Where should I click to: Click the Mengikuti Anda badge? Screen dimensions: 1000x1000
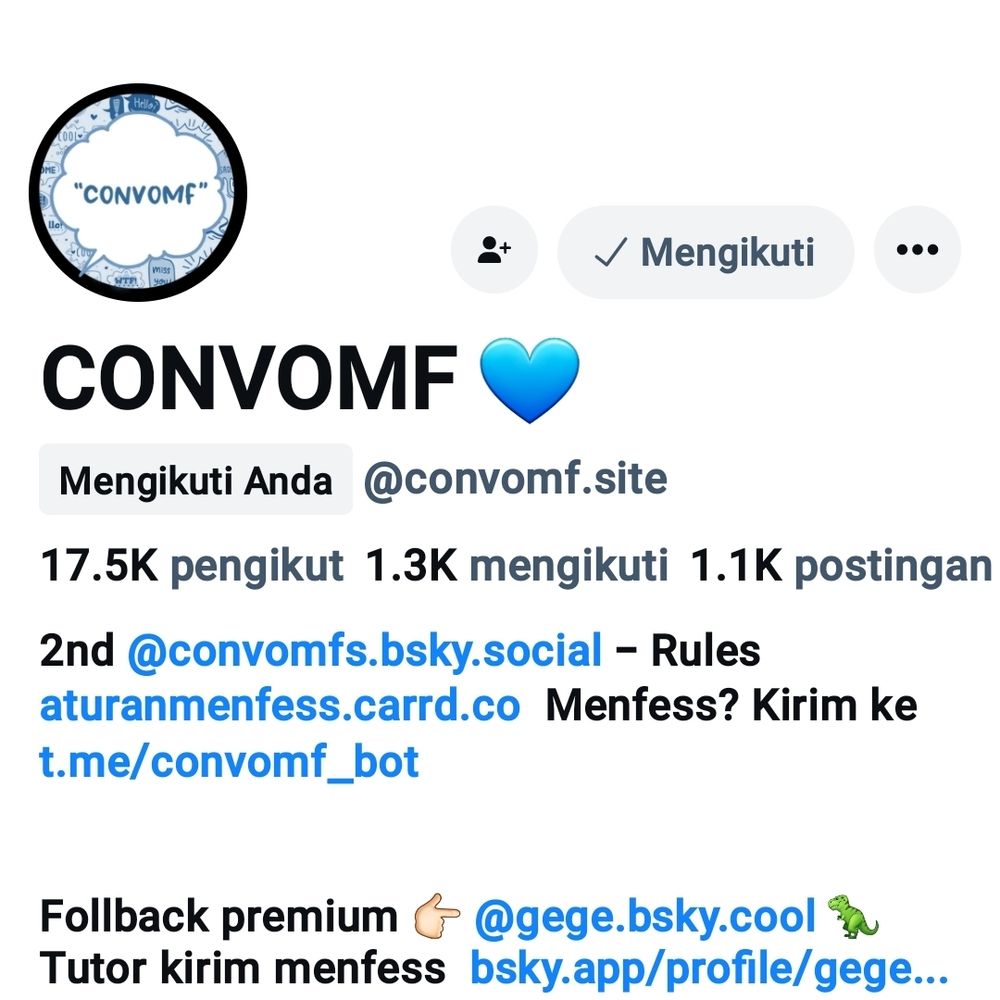click(196, 480)
